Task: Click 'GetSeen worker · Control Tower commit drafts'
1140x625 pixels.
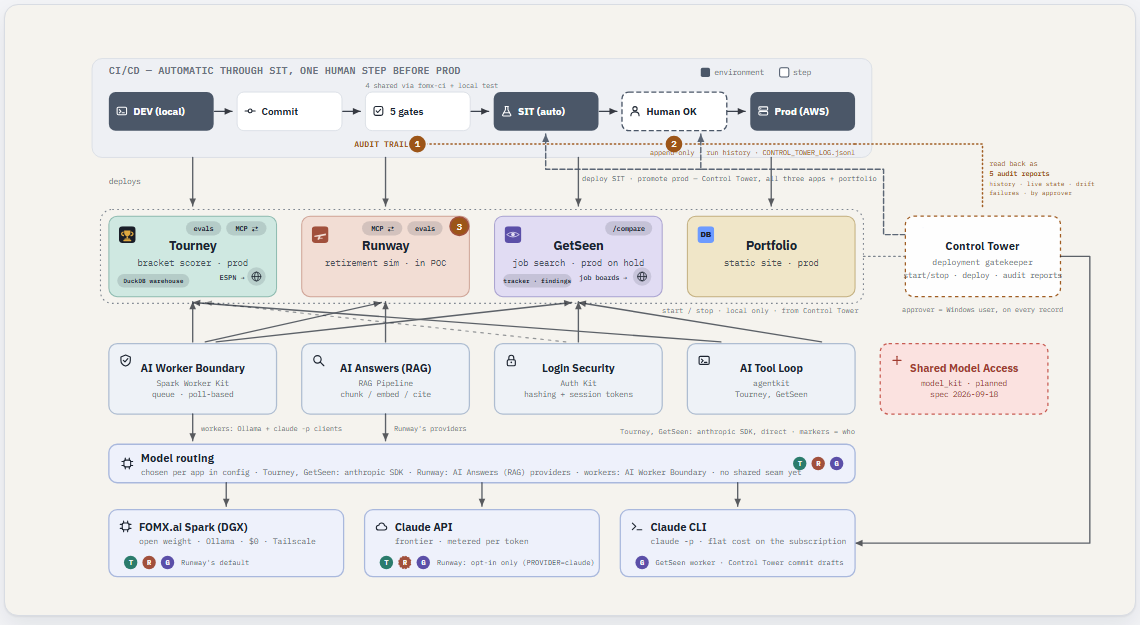Action: tap(749, 562)
